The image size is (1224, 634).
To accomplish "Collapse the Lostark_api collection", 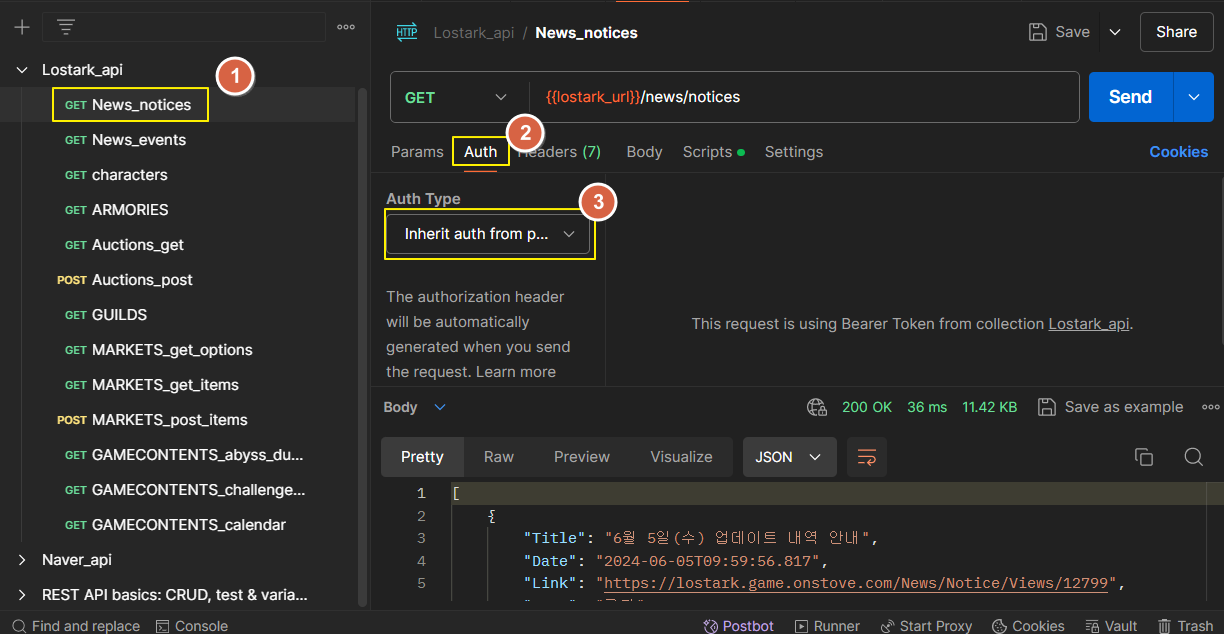I will 22,70.
